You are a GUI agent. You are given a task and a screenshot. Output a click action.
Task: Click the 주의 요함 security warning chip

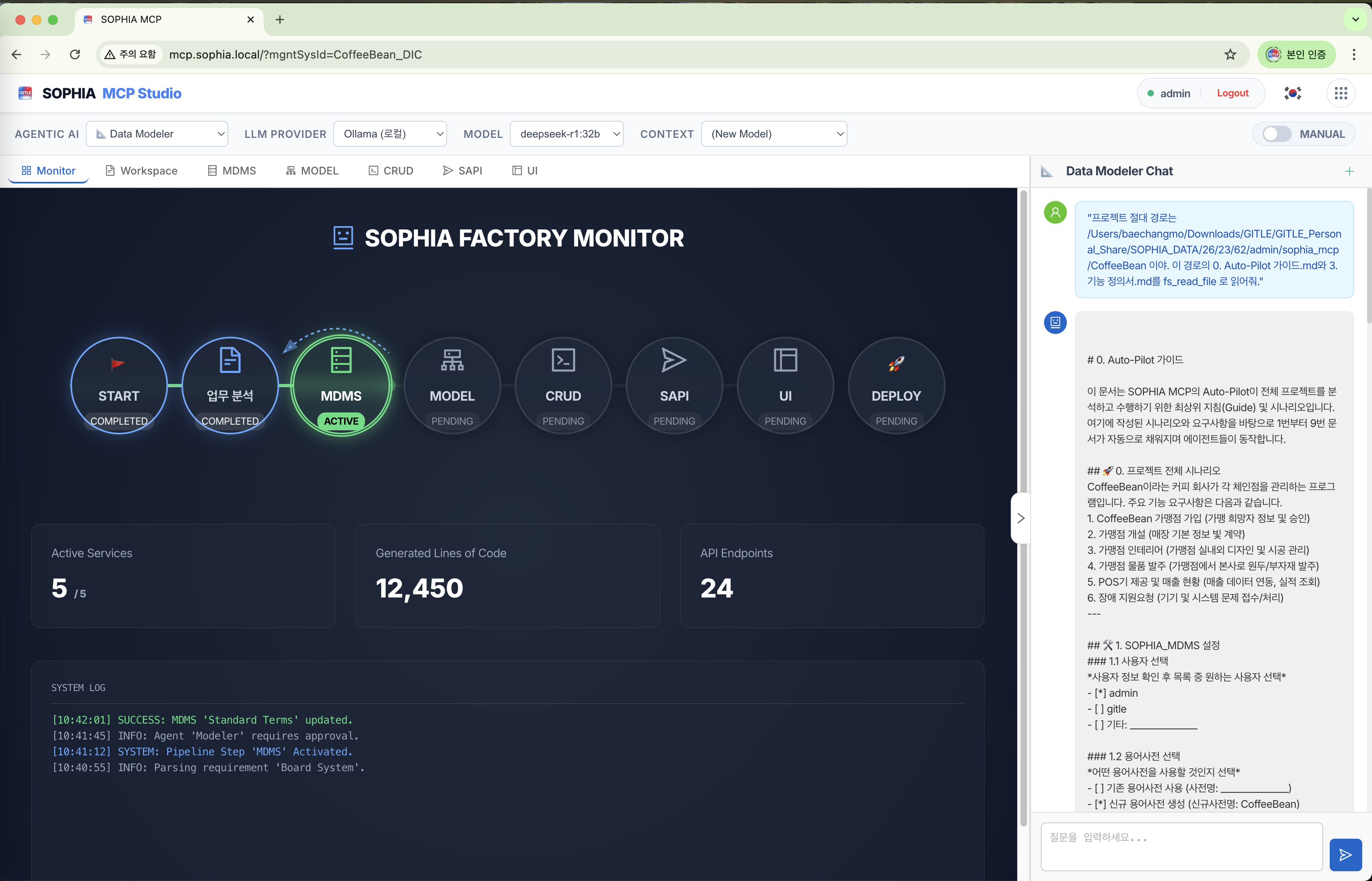click(x=131, y=55)
